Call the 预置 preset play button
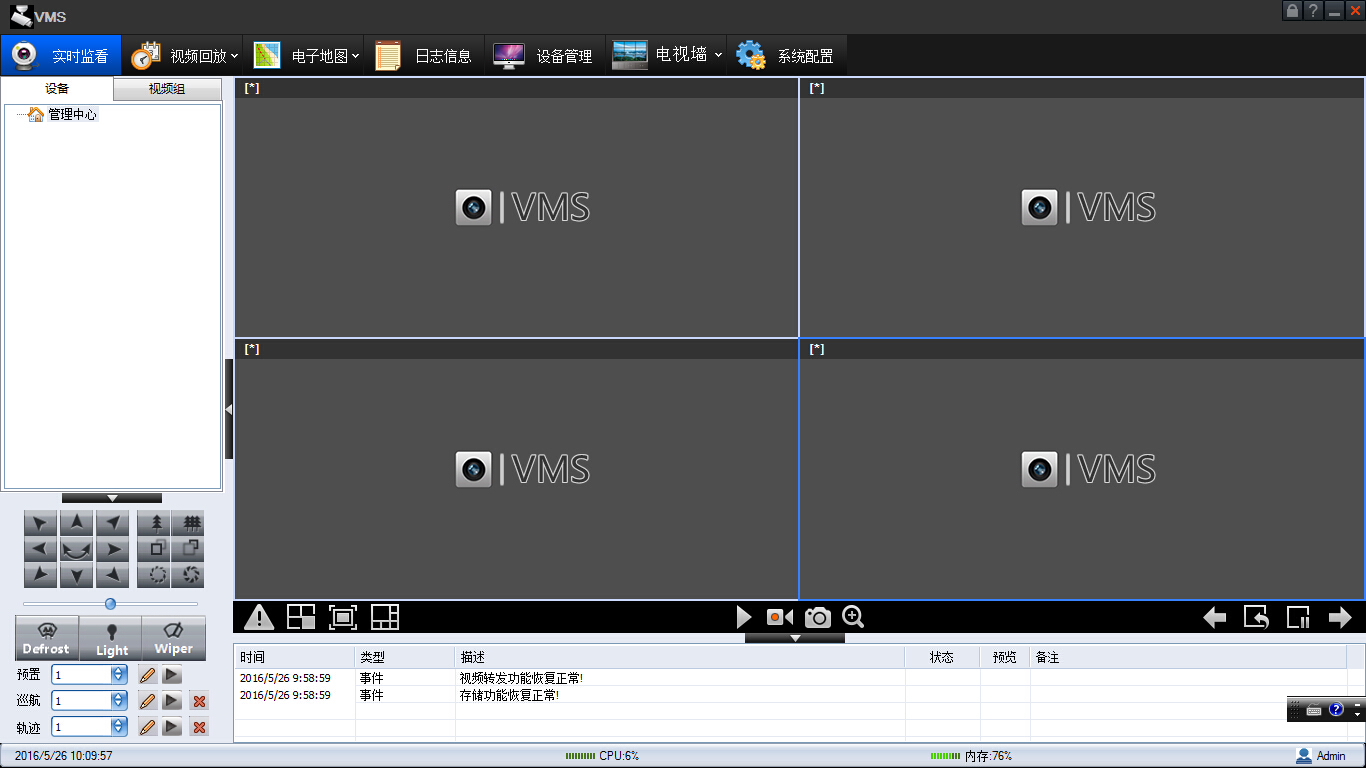1366x768 pixels. click(172, 675)
